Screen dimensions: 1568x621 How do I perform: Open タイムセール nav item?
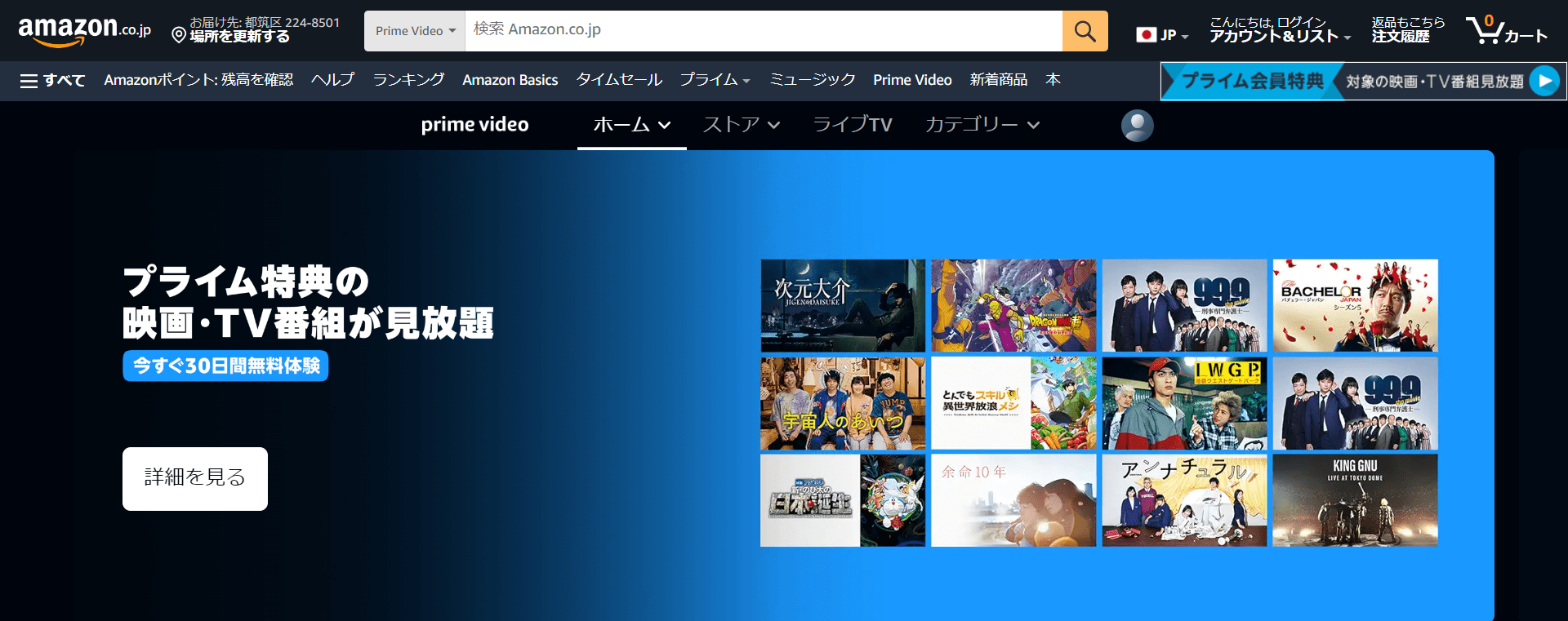coord(619,80)
